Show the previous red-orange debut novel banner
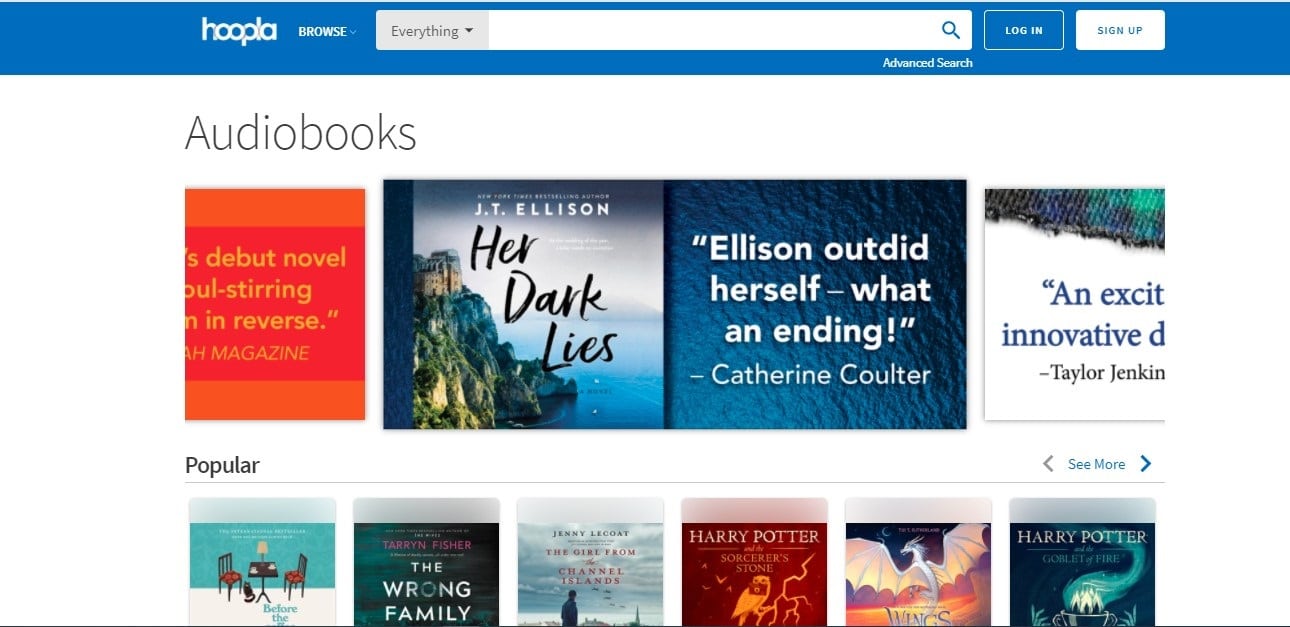Image resolution: width=1290 pixels, height=627 pixels. click(x=275, y=304)
